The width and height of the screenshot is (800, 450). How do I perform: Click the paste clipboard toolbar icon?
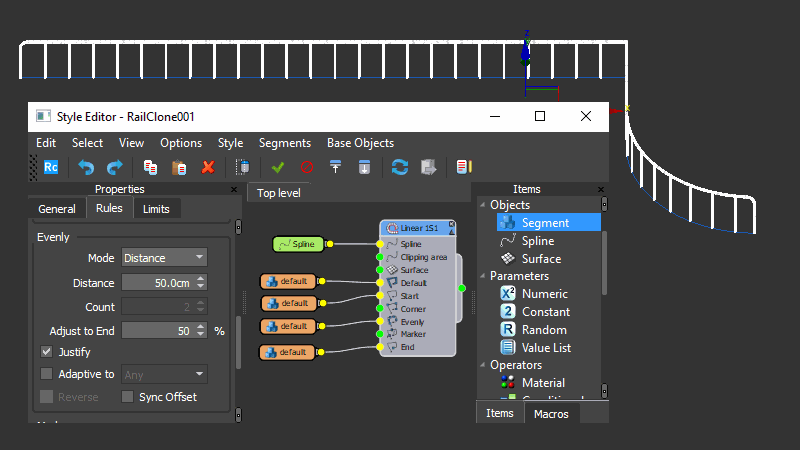179,168
